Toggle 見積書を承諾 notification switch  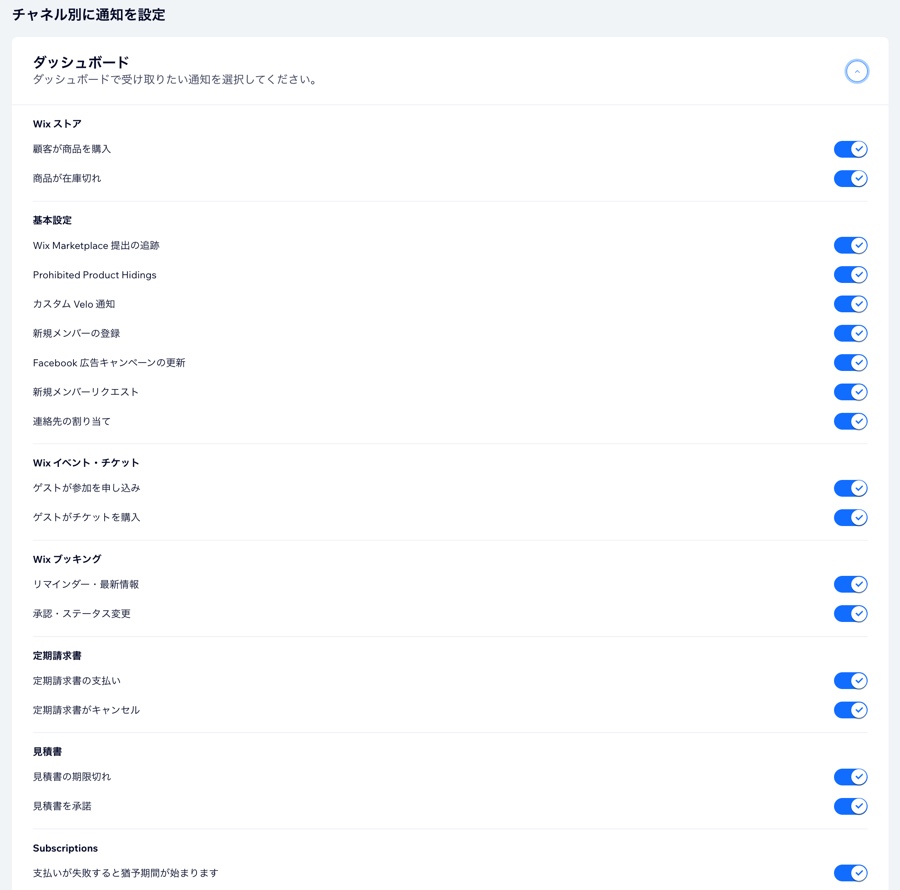pyautogui.click(x=851, y=807)
